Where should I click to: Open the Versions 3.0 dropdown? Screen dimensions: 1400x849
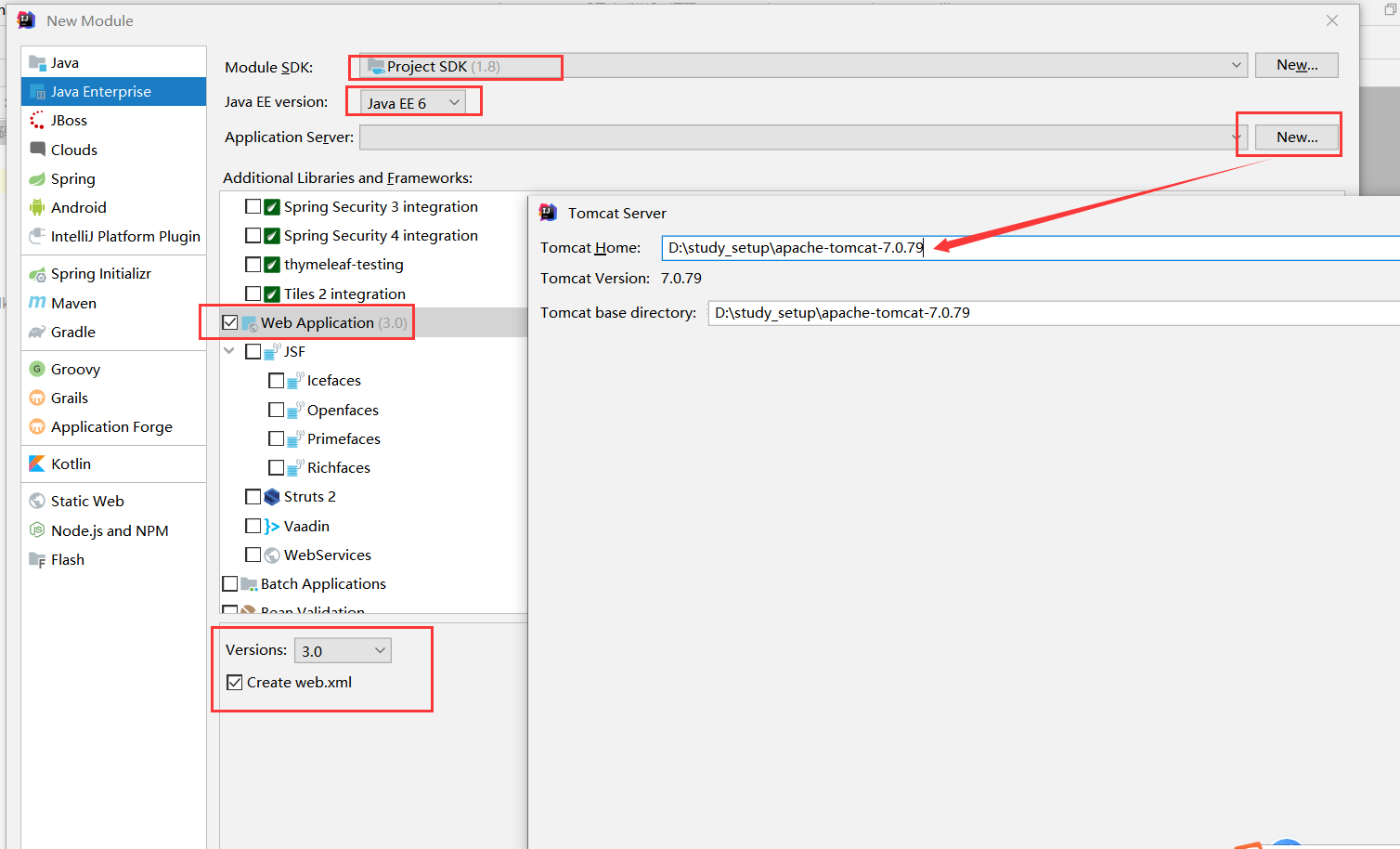[343, 650]
